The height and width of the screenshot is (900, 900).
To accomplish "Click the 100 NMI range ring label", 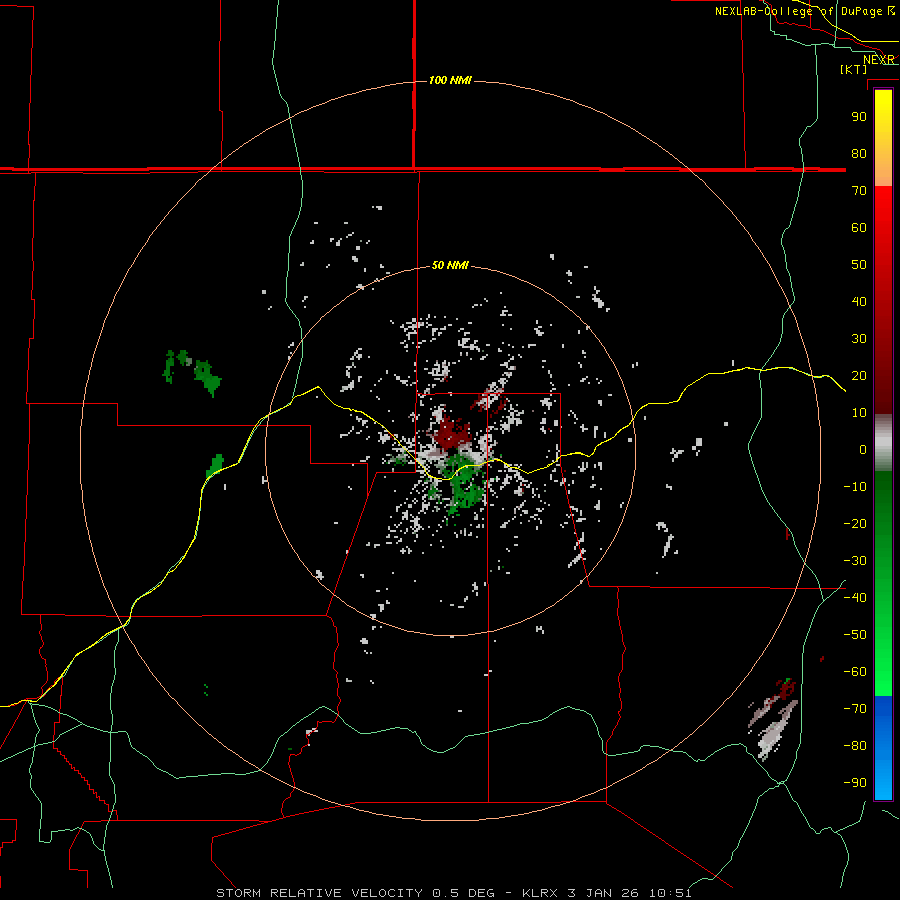I will point(450,80).
